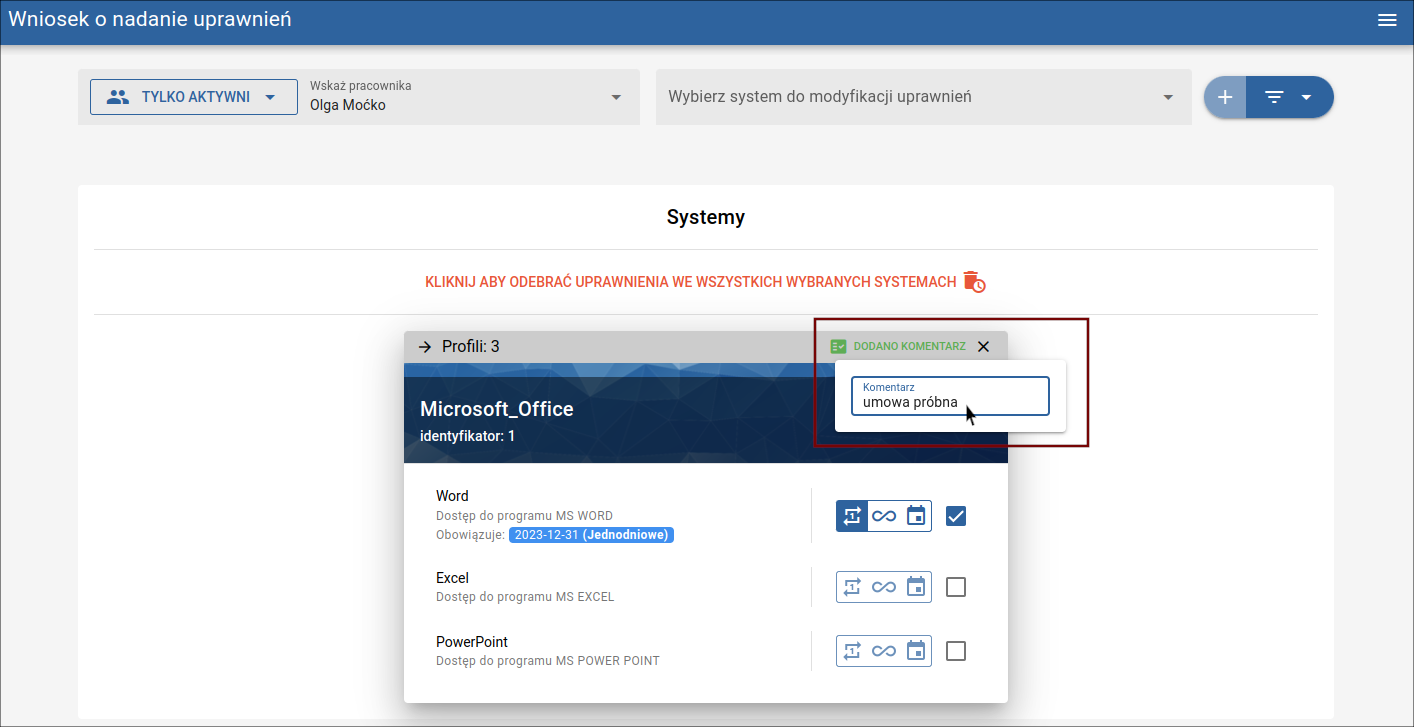Expand the TYLKO AKTYWNI dropdown

[x=194, y=97]
